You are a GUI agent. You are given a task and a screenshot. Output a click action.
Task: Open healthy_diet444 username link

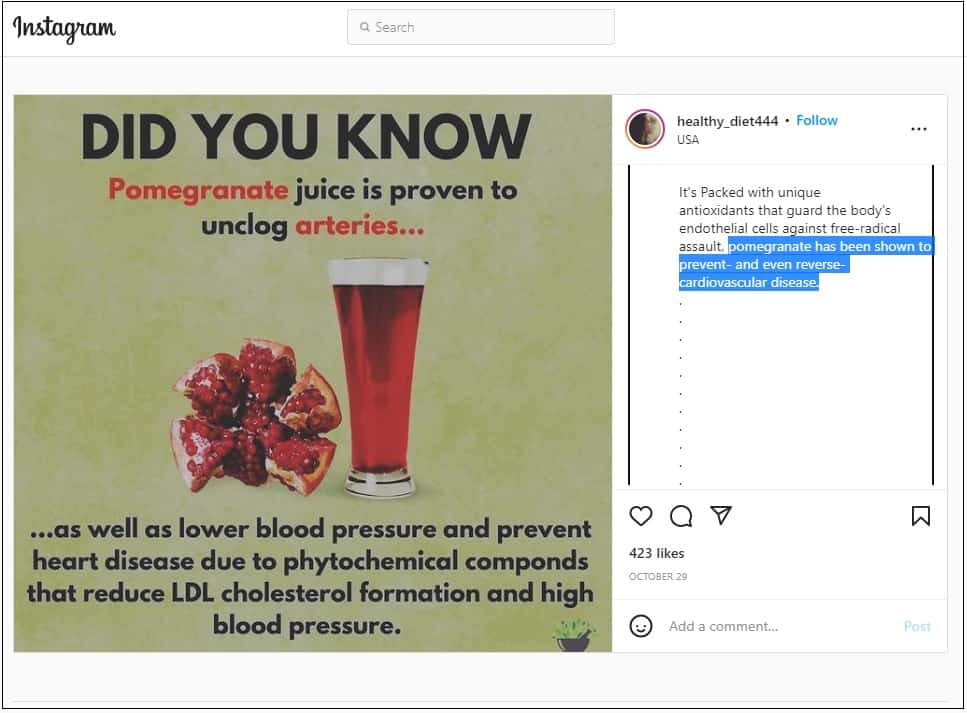[727, 121]
